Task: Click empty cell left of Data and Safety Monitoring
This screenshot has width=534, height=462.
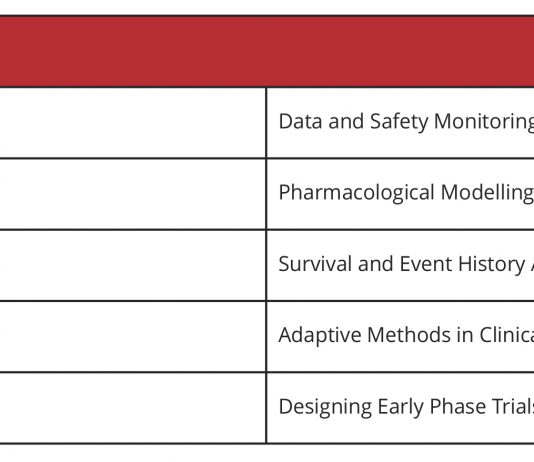Action: click(132, 123)
